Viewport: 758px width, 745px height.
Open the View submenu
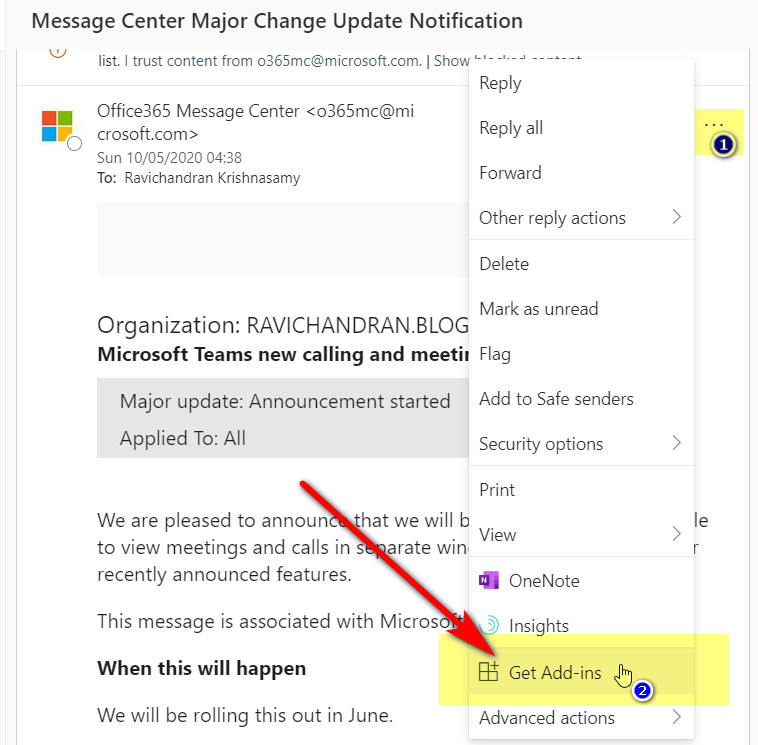click(676, 534)
